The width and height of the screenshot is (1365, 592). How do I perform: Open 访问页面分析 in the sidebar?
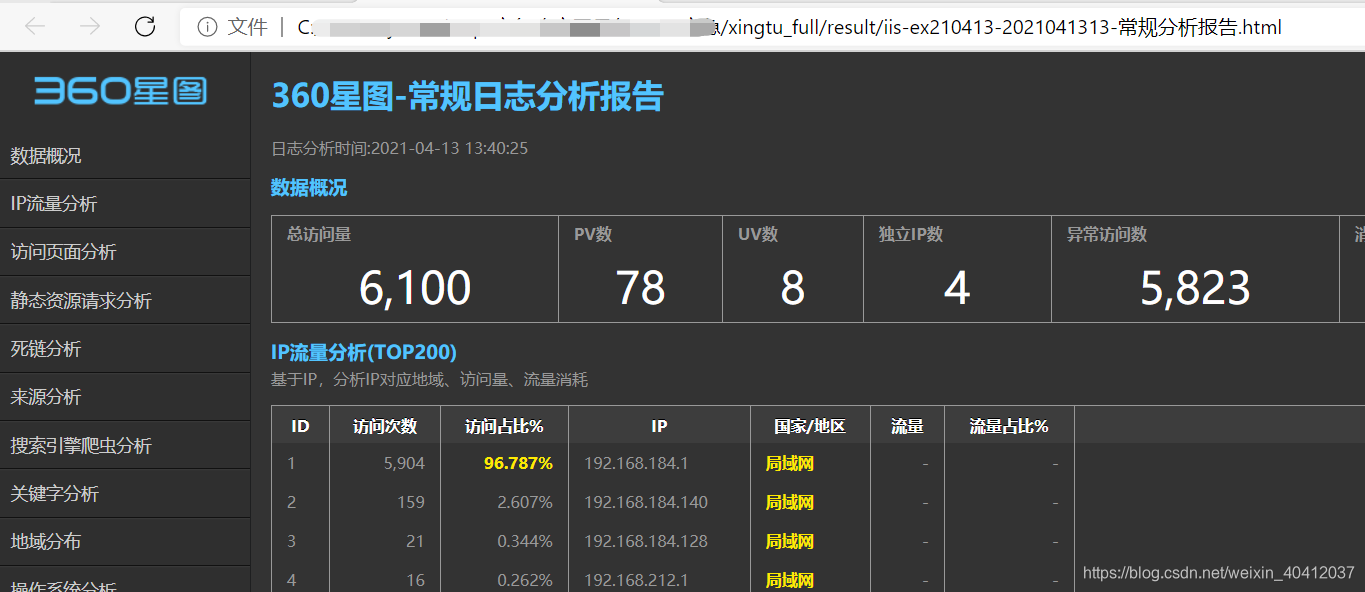pyautogui.click(x=125, y=252)
